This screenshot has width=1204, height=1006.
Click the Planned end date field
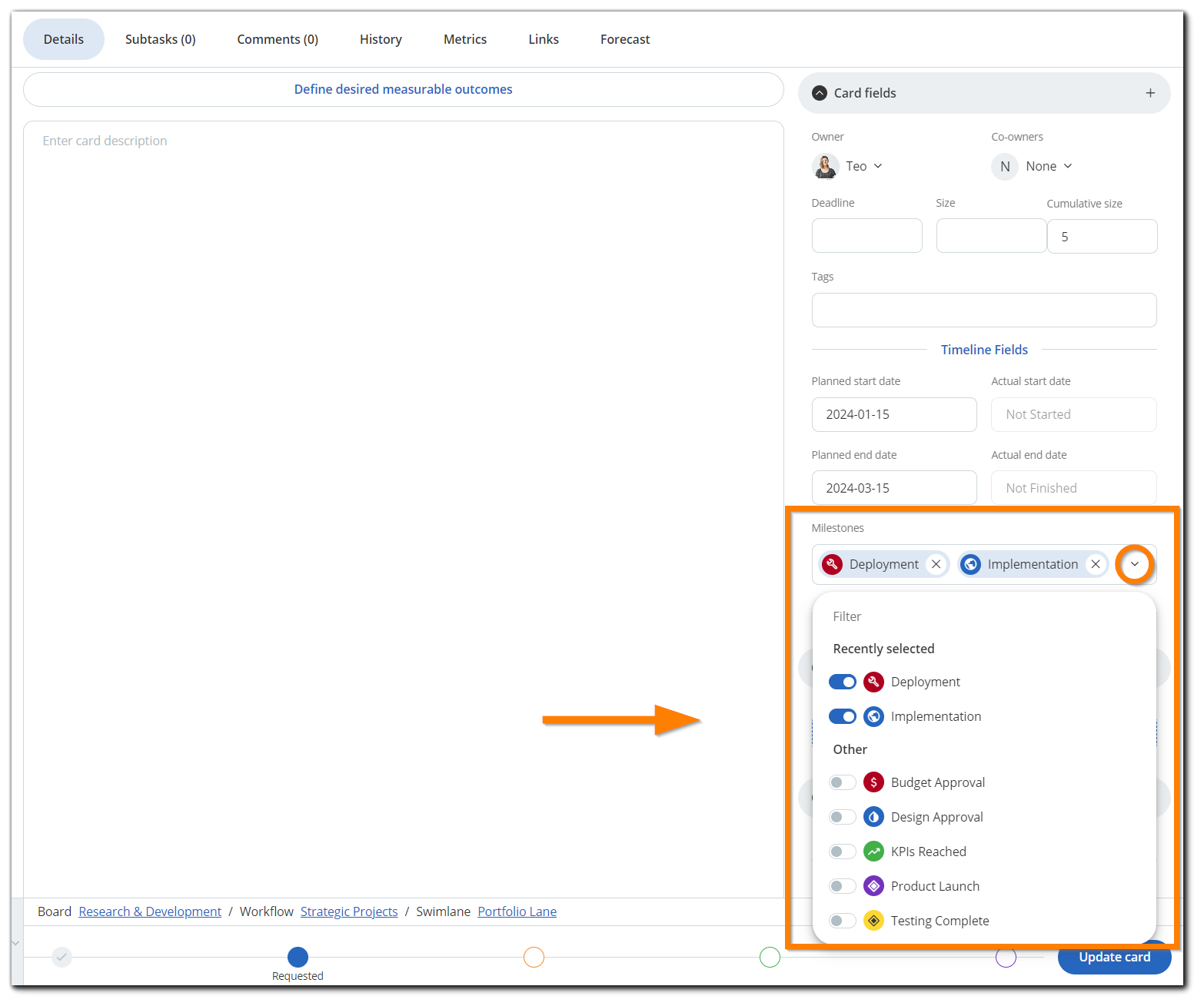[894, 488]
